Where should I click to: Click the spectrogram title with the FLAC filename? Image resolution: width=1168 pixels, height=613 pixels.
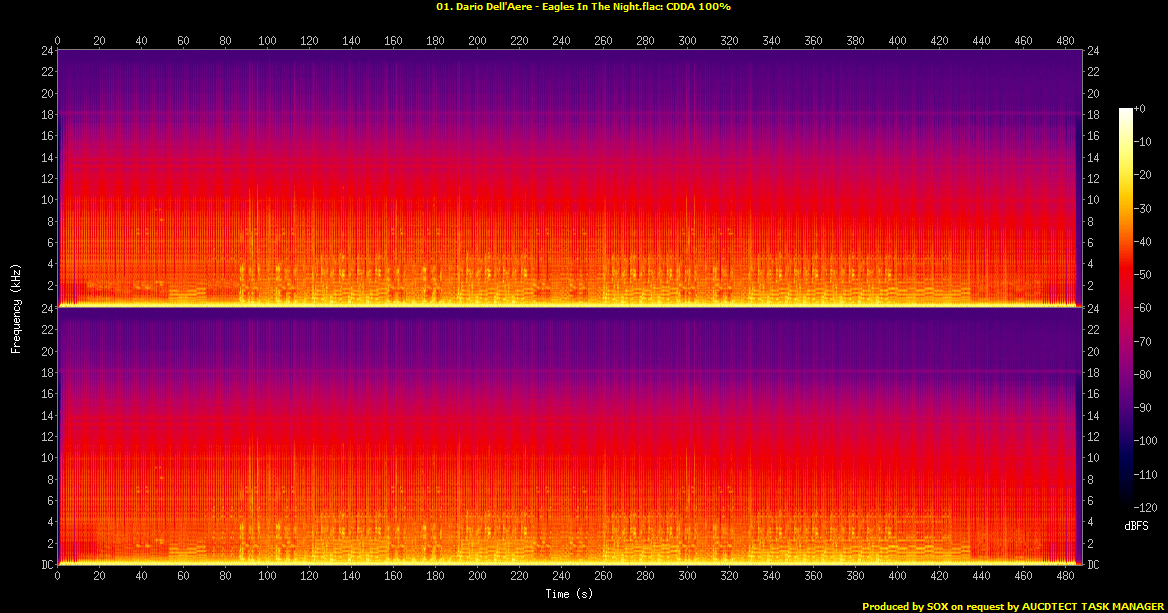click(583, 7)
